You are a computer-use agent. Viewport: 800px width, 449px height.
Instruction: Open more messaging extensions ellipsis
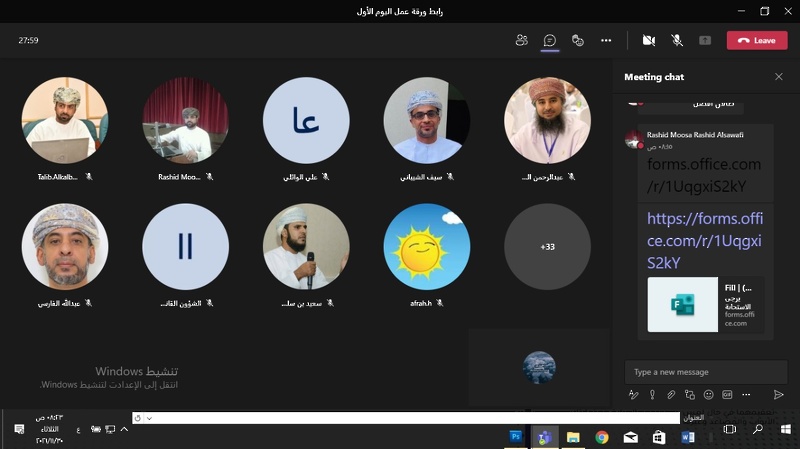click(x=746, y=394)
